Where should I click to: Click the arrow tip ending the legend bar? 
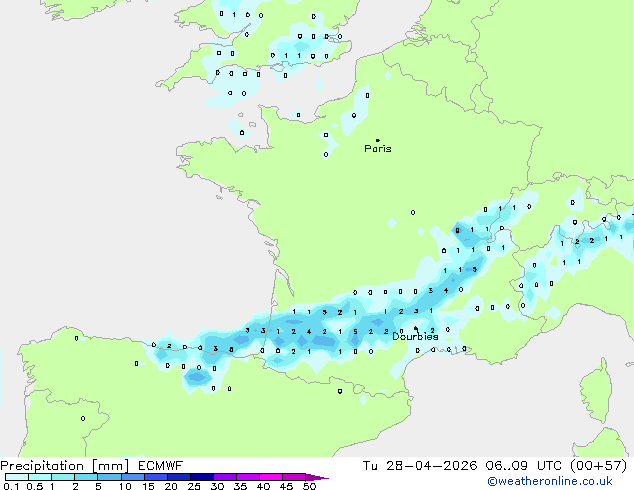pos(317,477)
